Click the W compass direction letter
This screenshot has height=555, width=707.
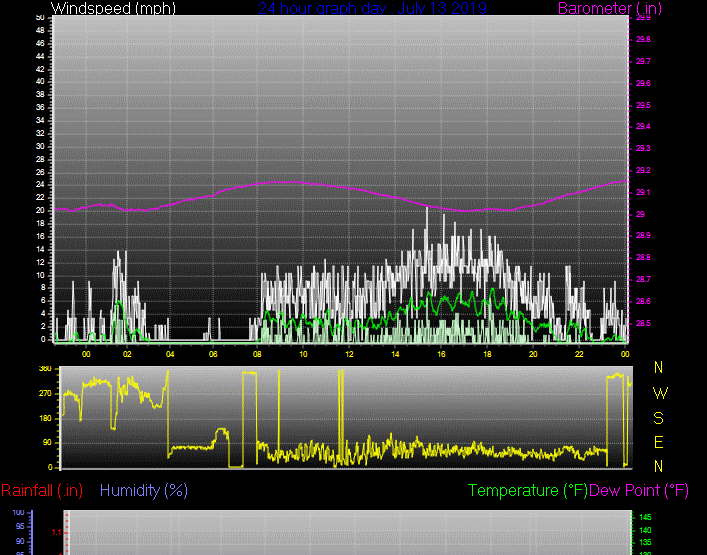pyautogui.click(x=659, y=393)
